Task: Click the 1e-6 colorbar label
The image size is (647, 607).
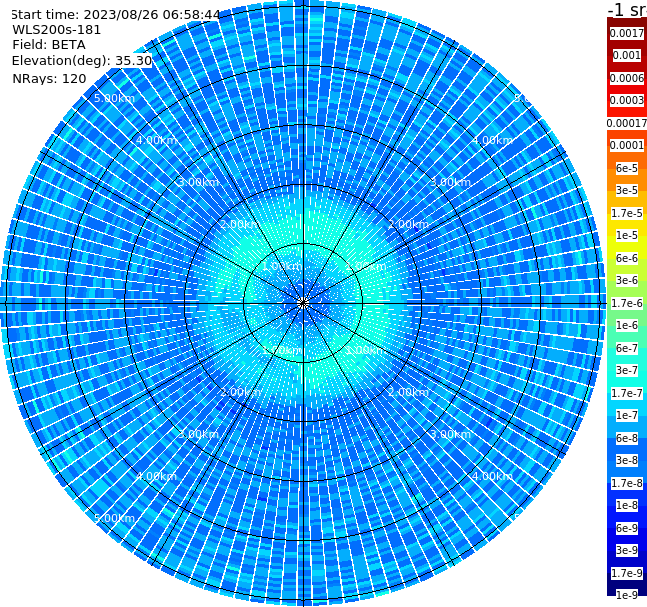Action: click(x=627, y=325)
